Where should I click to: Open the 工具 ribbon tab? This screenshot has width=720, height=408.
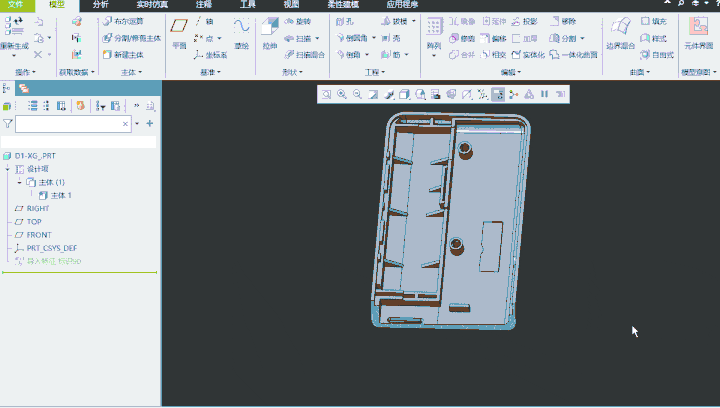(x=248, y=5)
